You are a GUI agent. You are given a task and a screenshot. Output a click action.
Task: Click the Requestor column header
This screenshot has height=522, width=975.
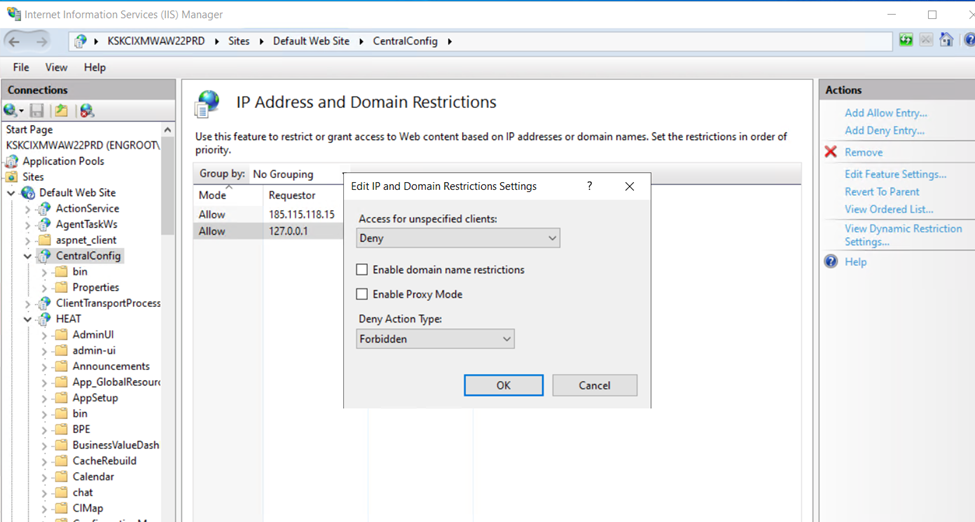coord(292,195)
